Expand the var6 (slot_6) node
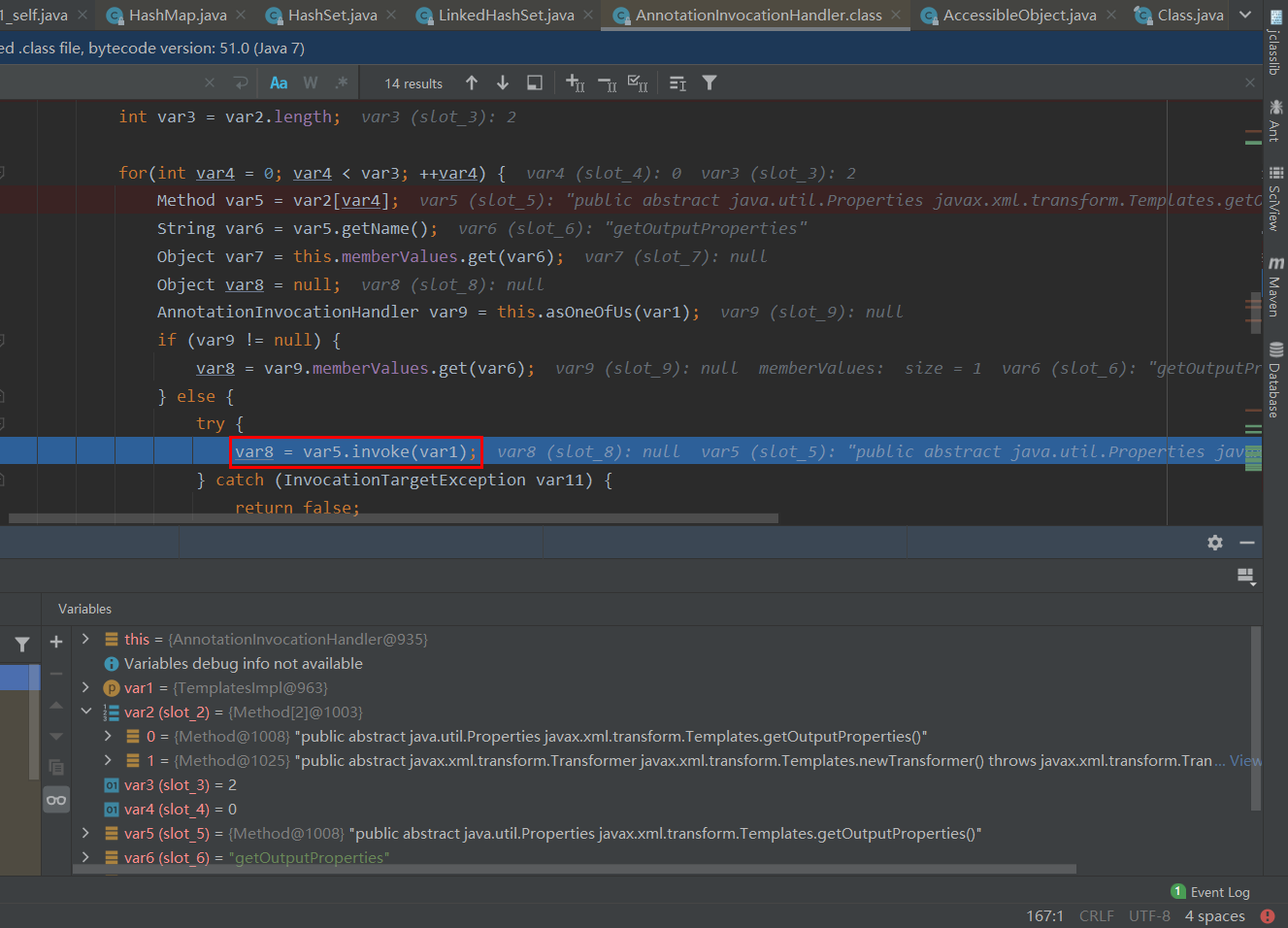 [x=85, y=857]
